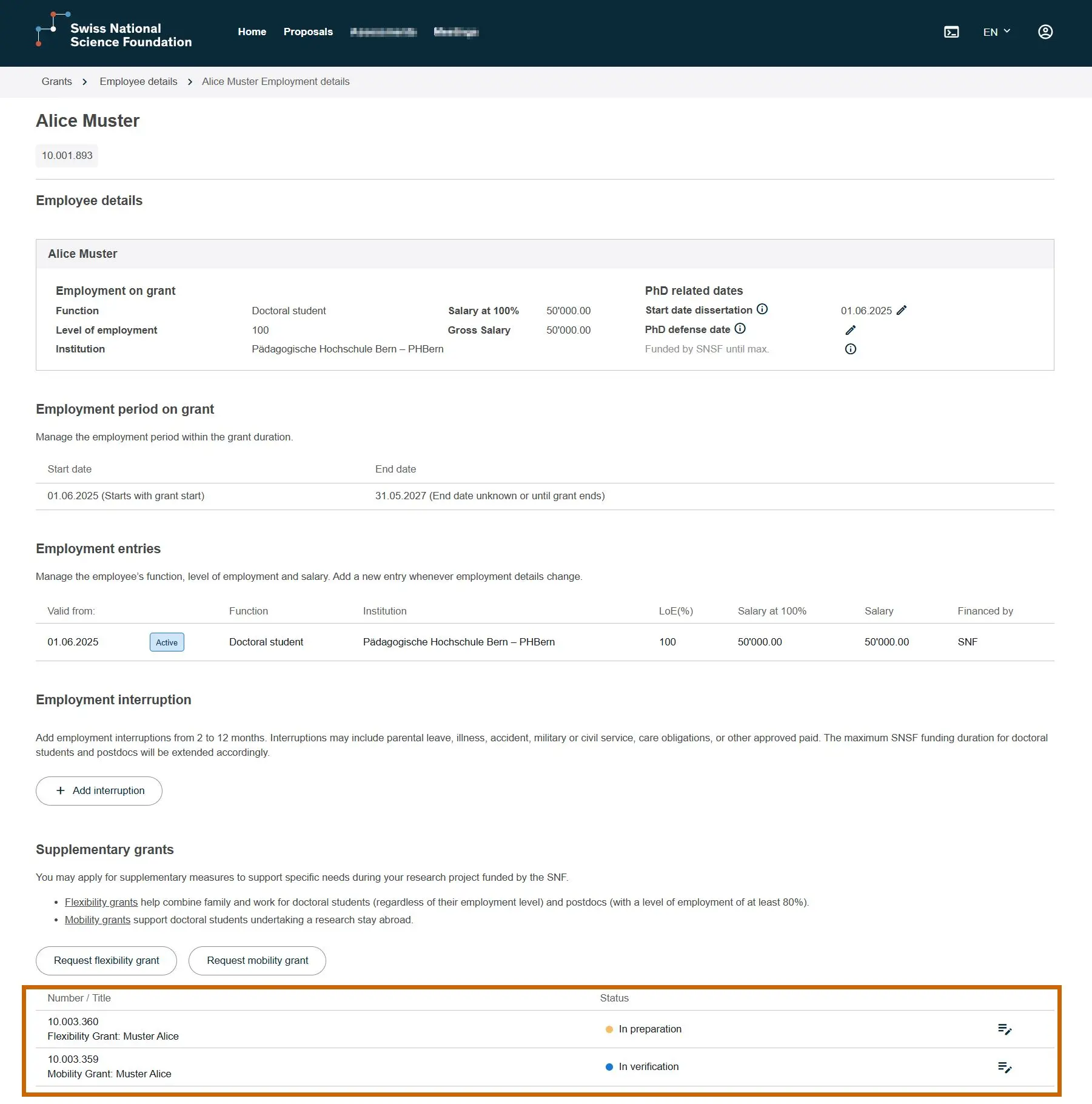Open the user account profile icon
1092x1104 pixels.
click(x=1045, y=32)
